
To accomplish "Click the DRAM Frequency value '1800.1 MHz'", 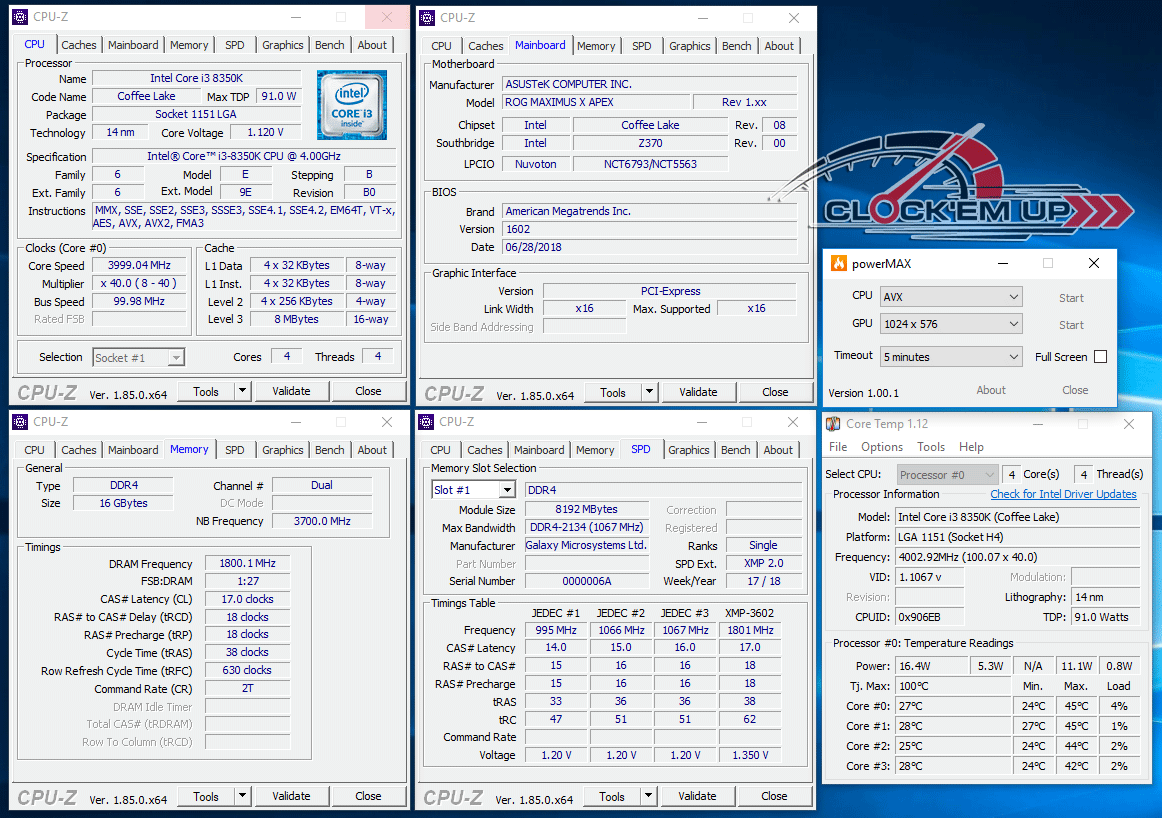I will [248, 563].
